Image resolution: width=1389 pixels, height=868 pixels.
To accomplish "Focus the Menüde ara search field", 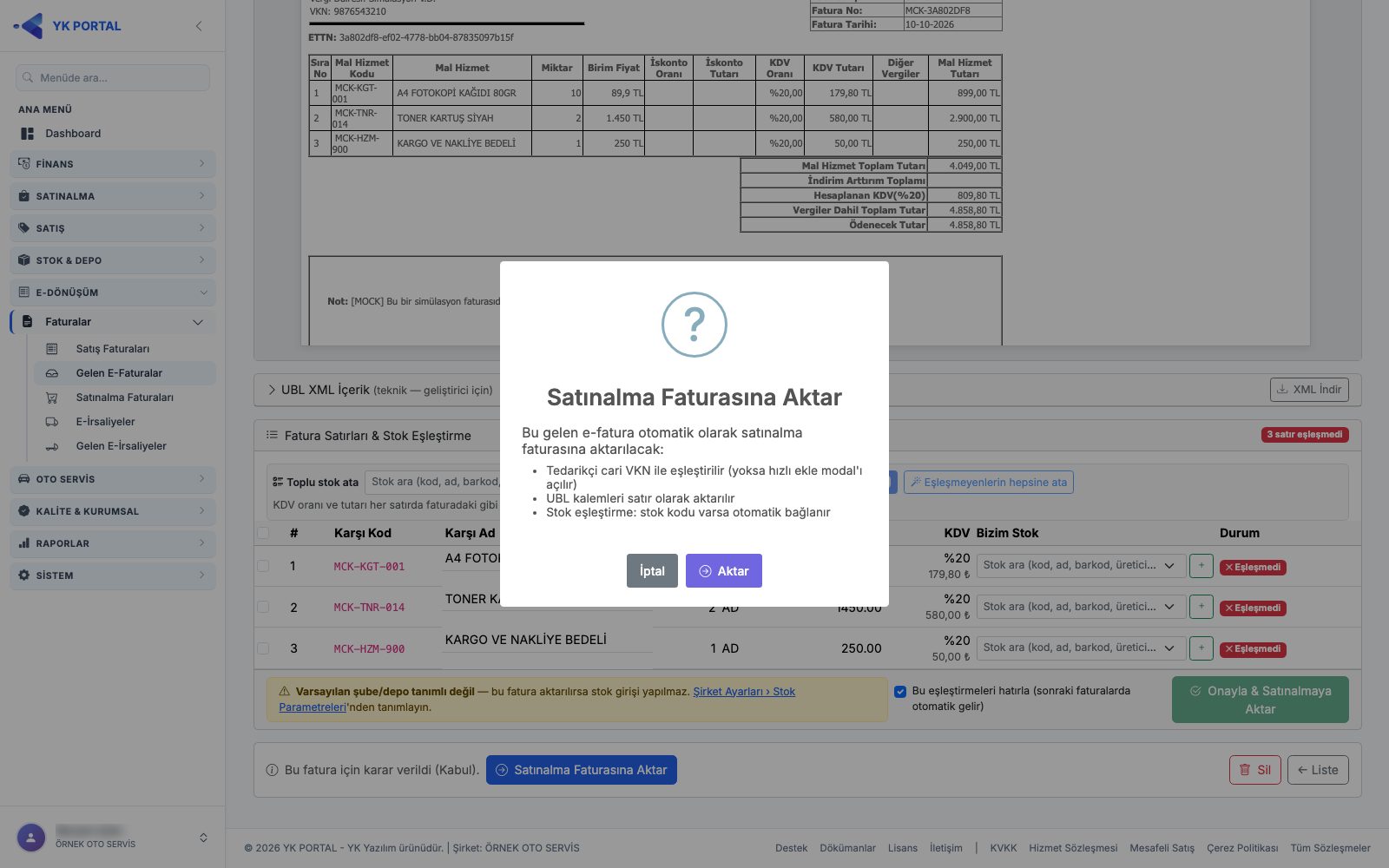I will point(113,77).
